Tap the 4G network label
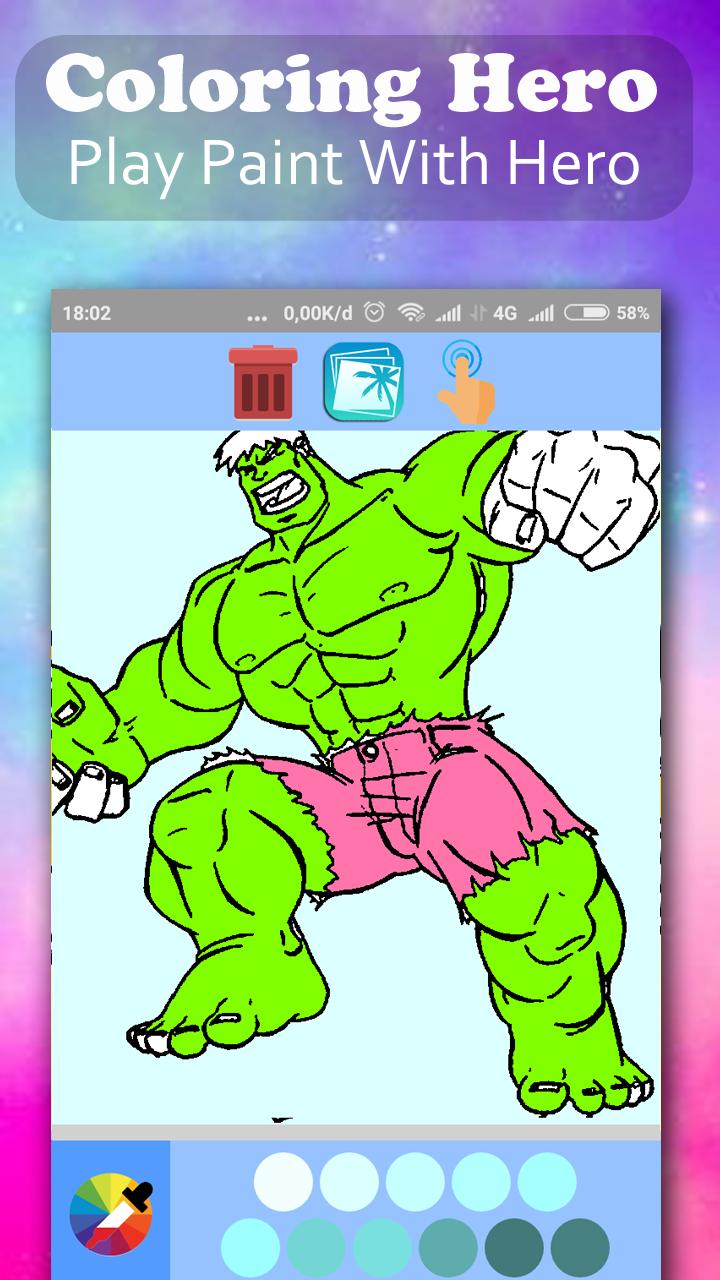Viewport: 720px width, 1280px height. pos(505,313)
